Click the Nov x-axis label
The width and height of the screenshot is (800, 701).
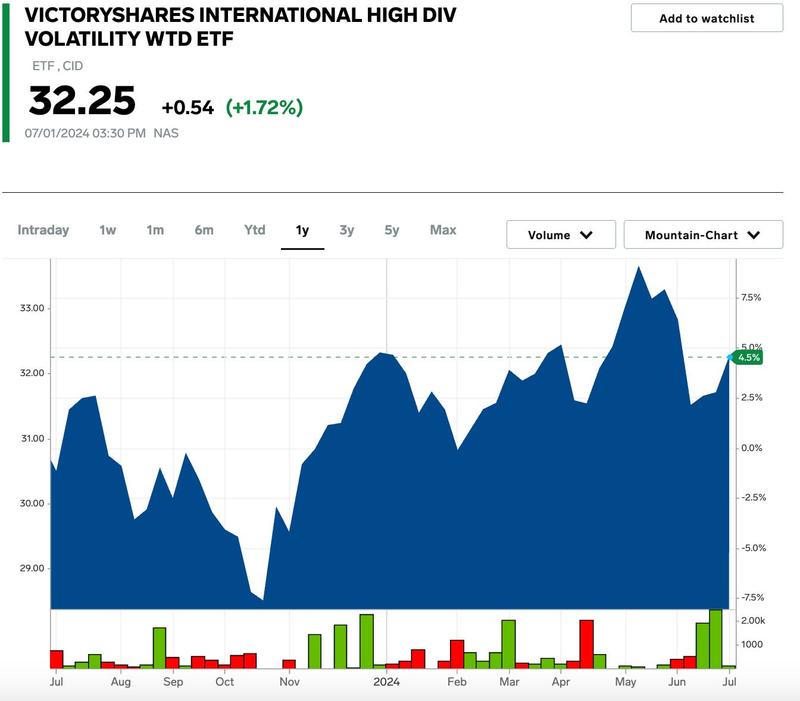coord(289,682)
